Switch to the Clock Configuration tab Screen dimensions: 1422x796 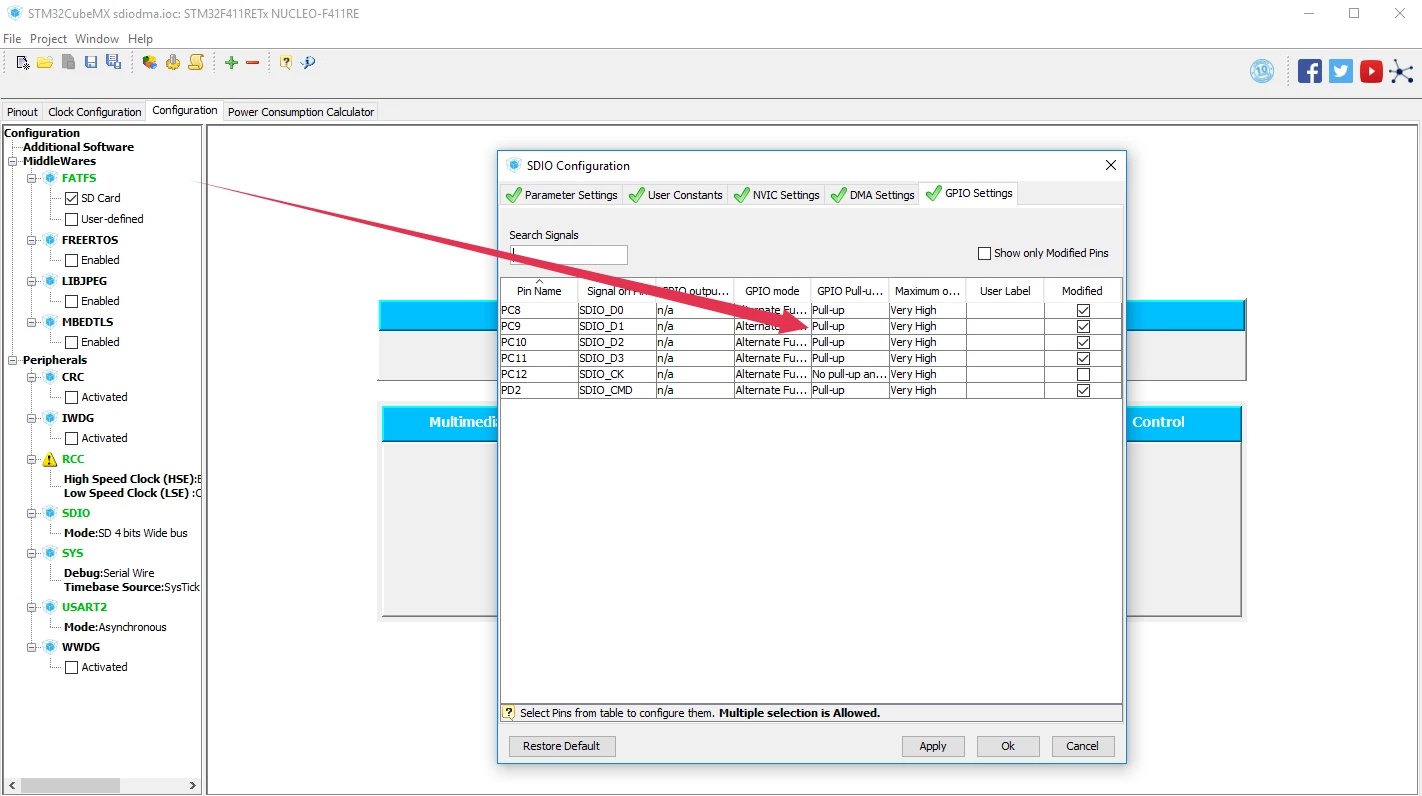95,112
